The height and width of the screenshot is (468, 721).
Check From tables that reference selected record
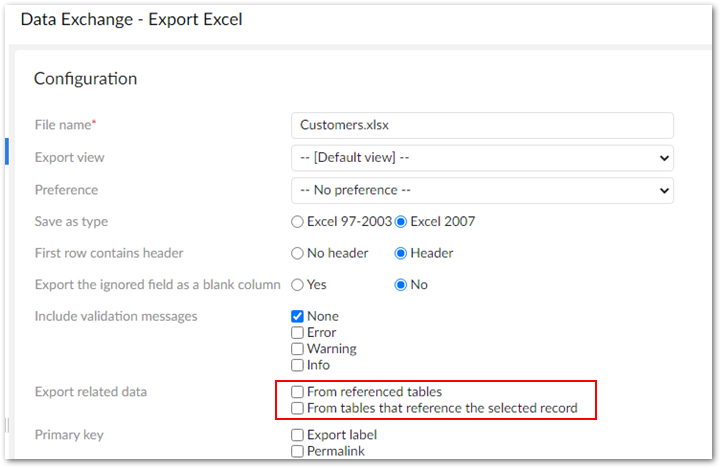(297, 408)
